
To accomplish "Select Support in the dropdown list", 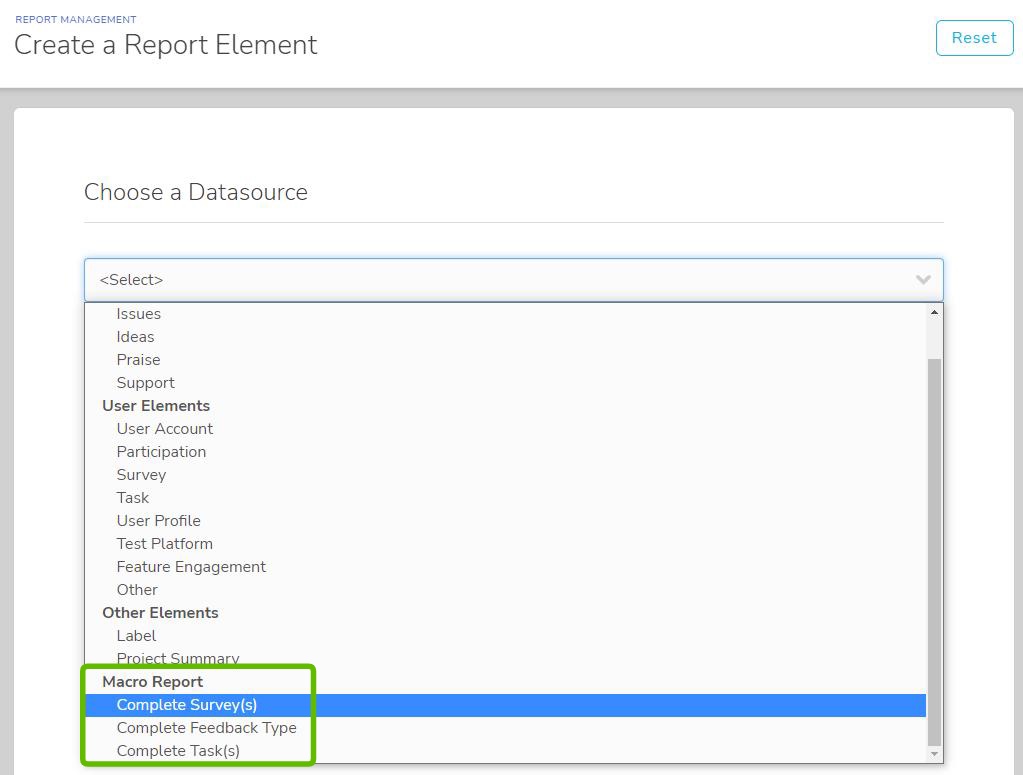I will pyautogui.click(x=145, y=383).
